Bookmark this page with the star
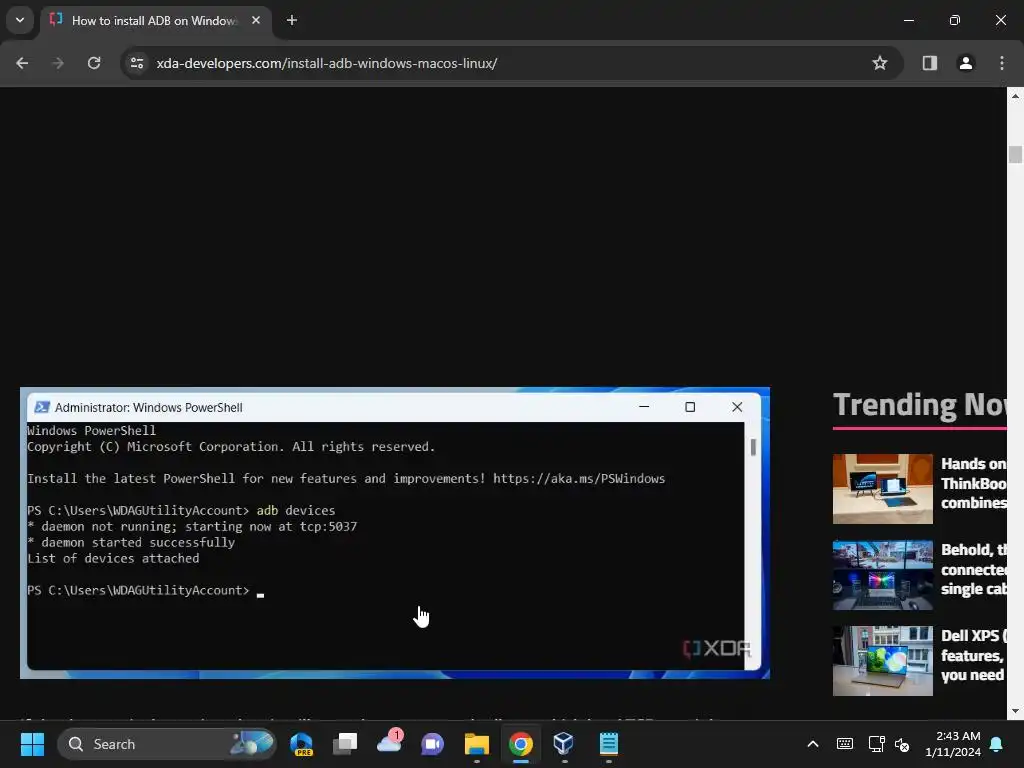The width and height of the screenshot is (1024, 768). [x=880, y=63]
